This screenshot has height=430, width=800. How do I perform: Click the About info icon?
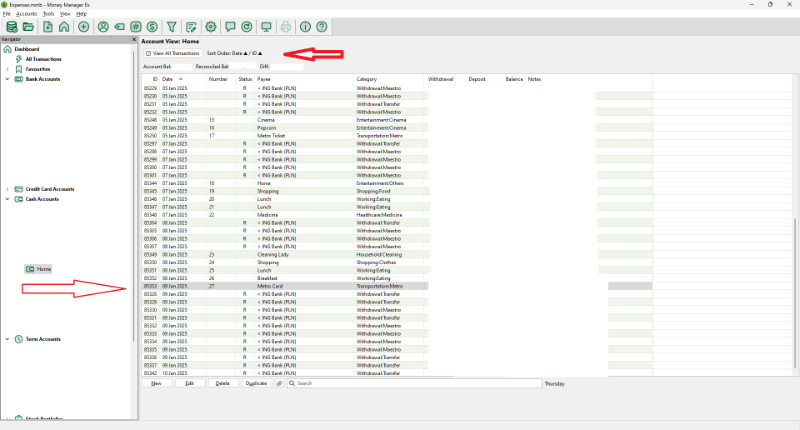coord(305,27)
